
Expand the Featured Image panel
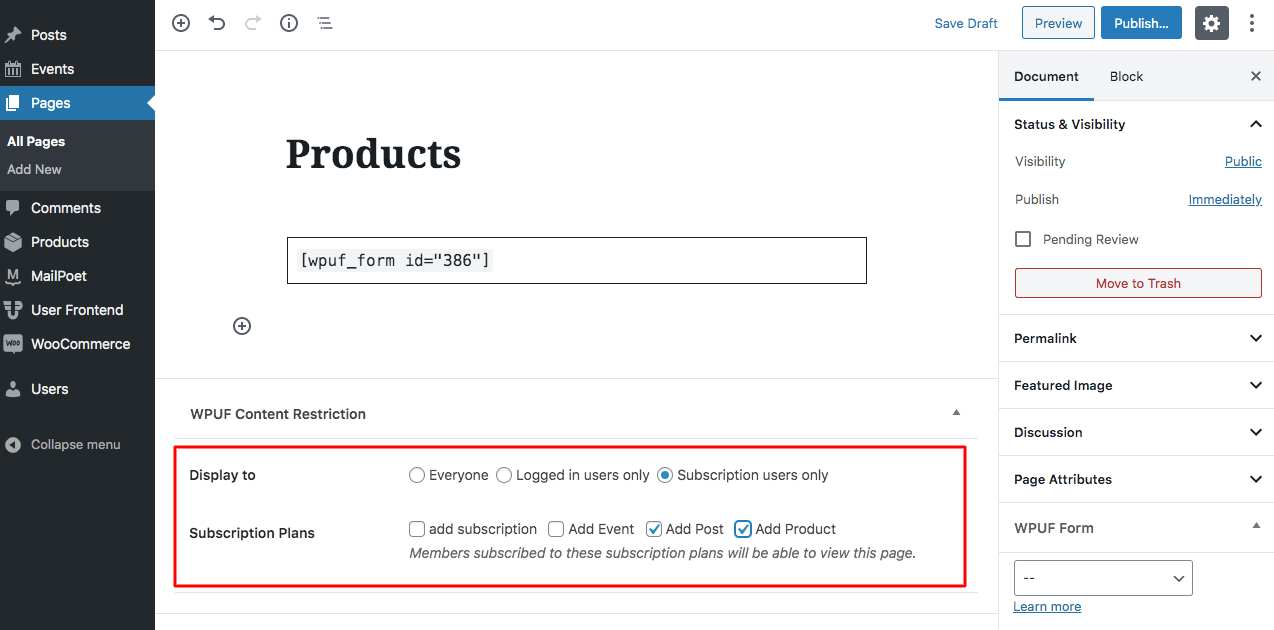coord(1136,385)
